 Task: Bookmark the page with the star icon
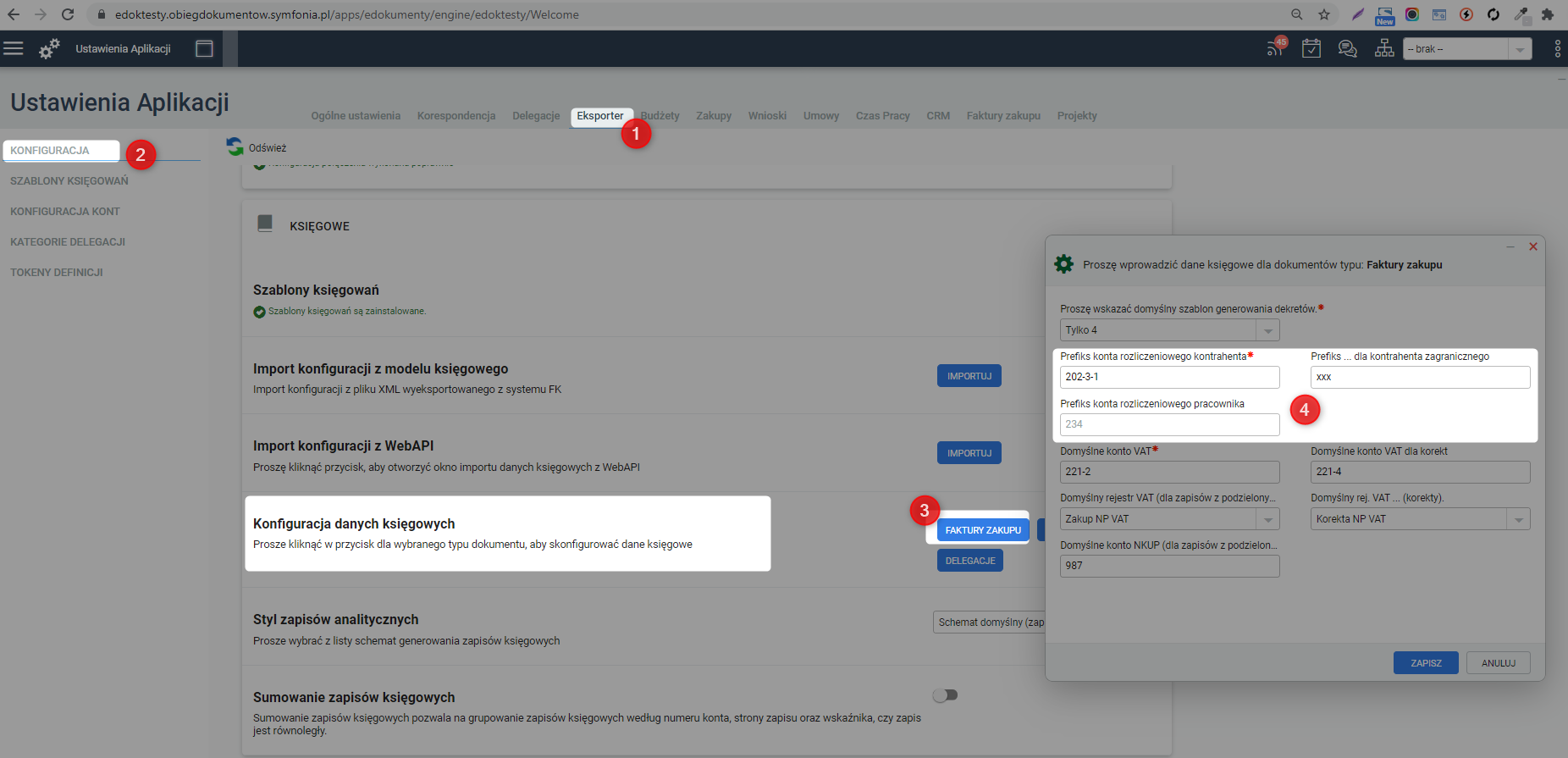point(1324,14)
